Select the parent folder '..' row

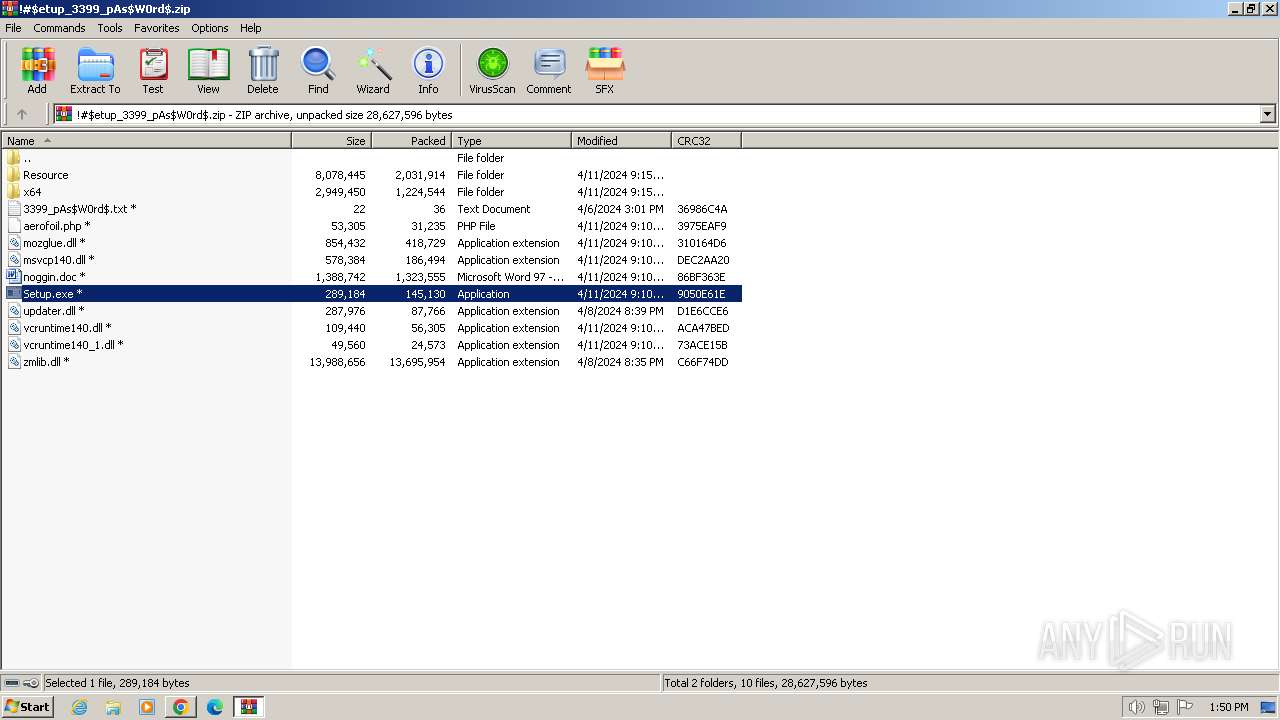click(371, 158)
